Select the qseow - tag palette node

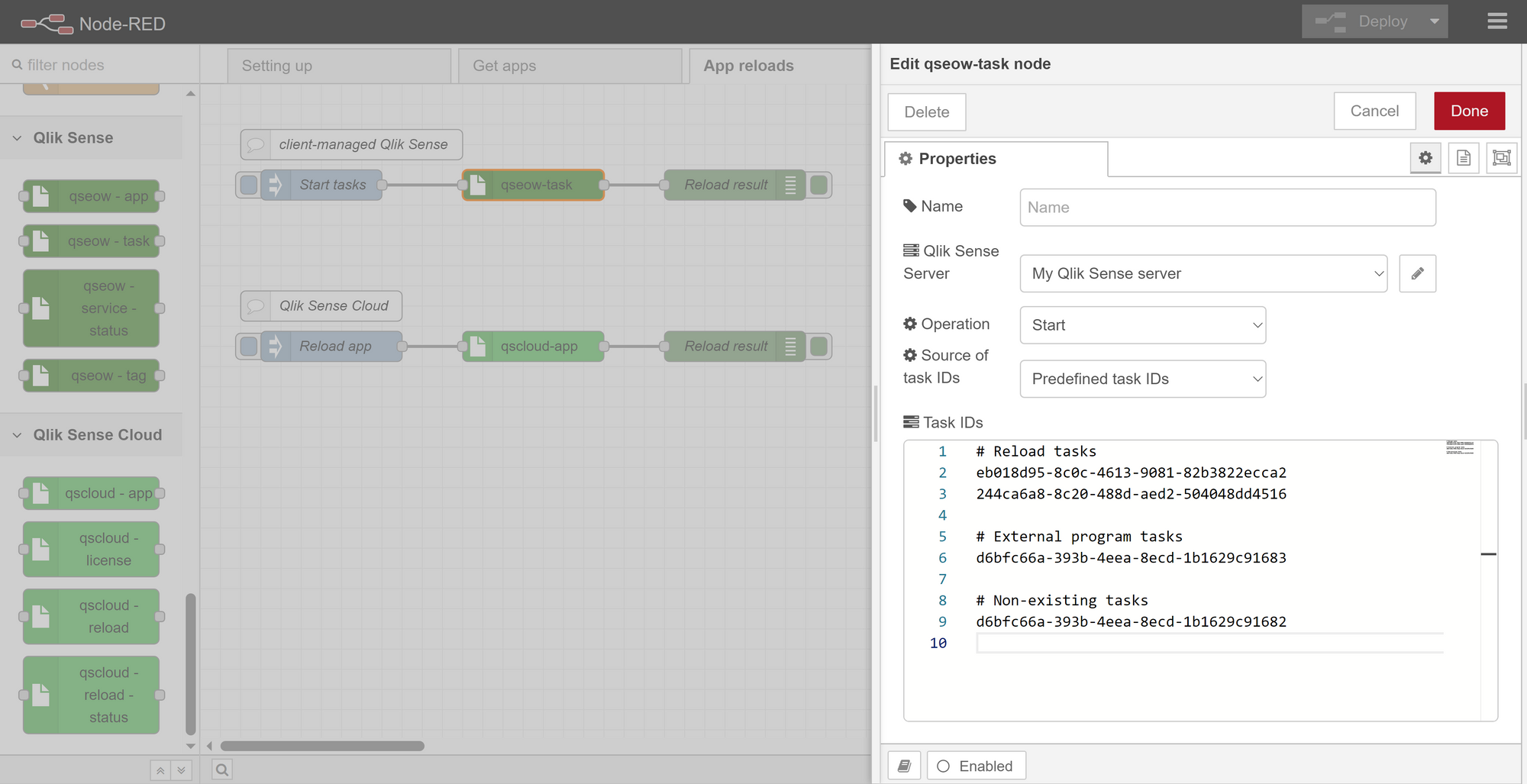[92, 376]
